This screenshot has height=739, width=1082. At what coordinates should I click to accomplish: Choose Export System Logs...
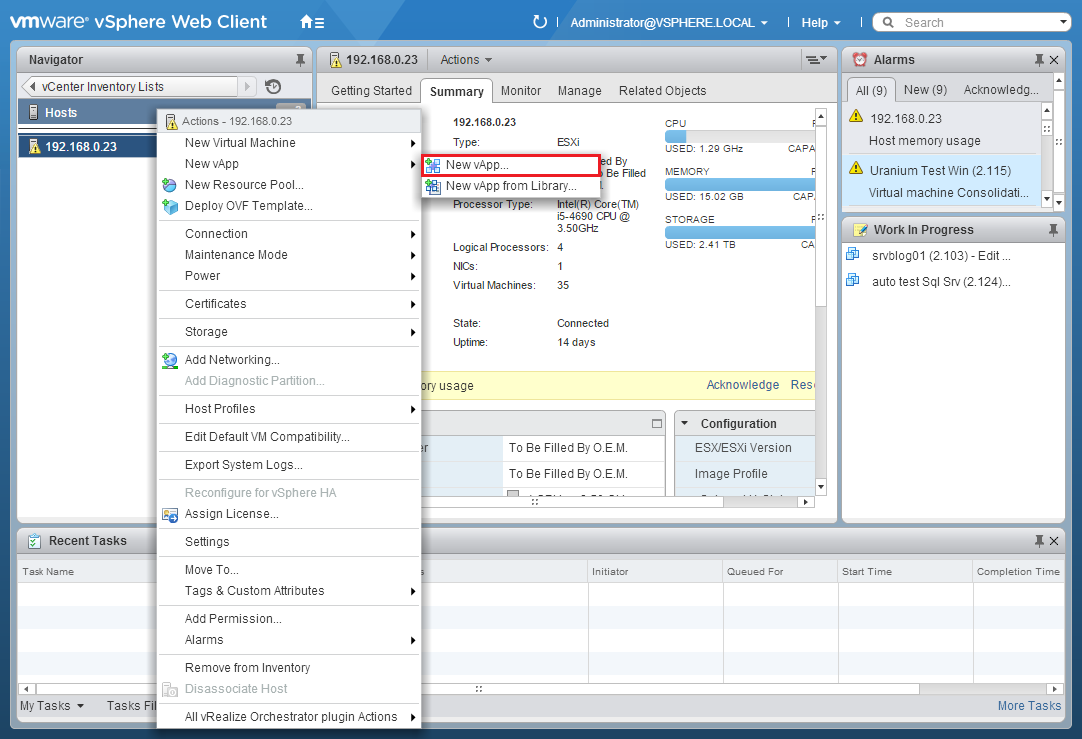click(x=289, y=465)
